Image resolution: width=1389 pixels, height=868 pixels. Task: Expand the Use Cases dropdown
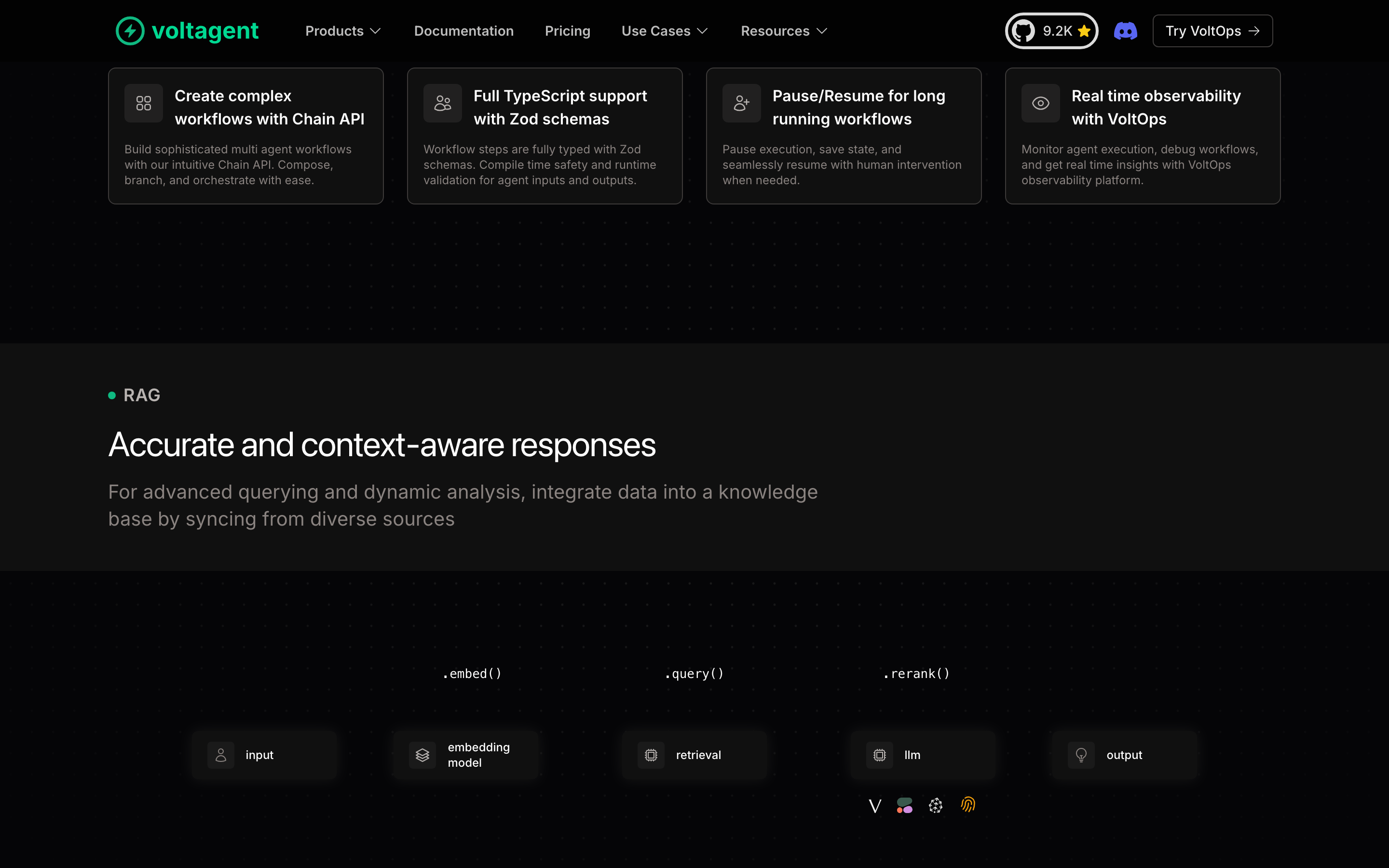665,31
